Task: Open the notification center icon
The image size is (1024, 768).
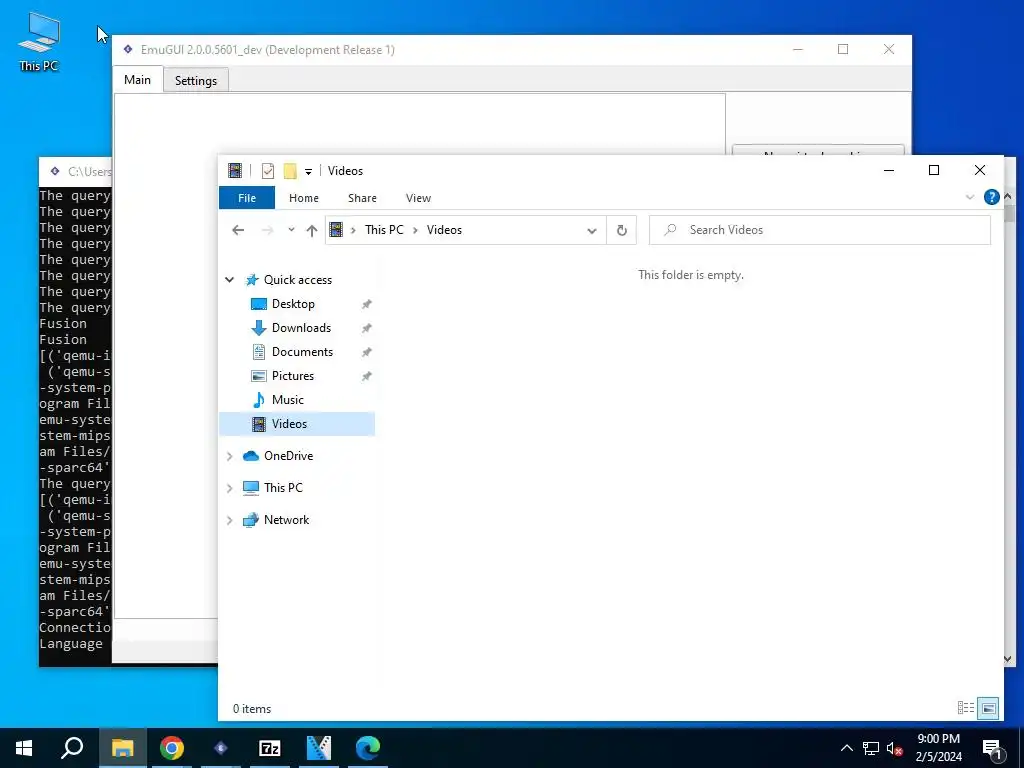Action: point(992,748)
